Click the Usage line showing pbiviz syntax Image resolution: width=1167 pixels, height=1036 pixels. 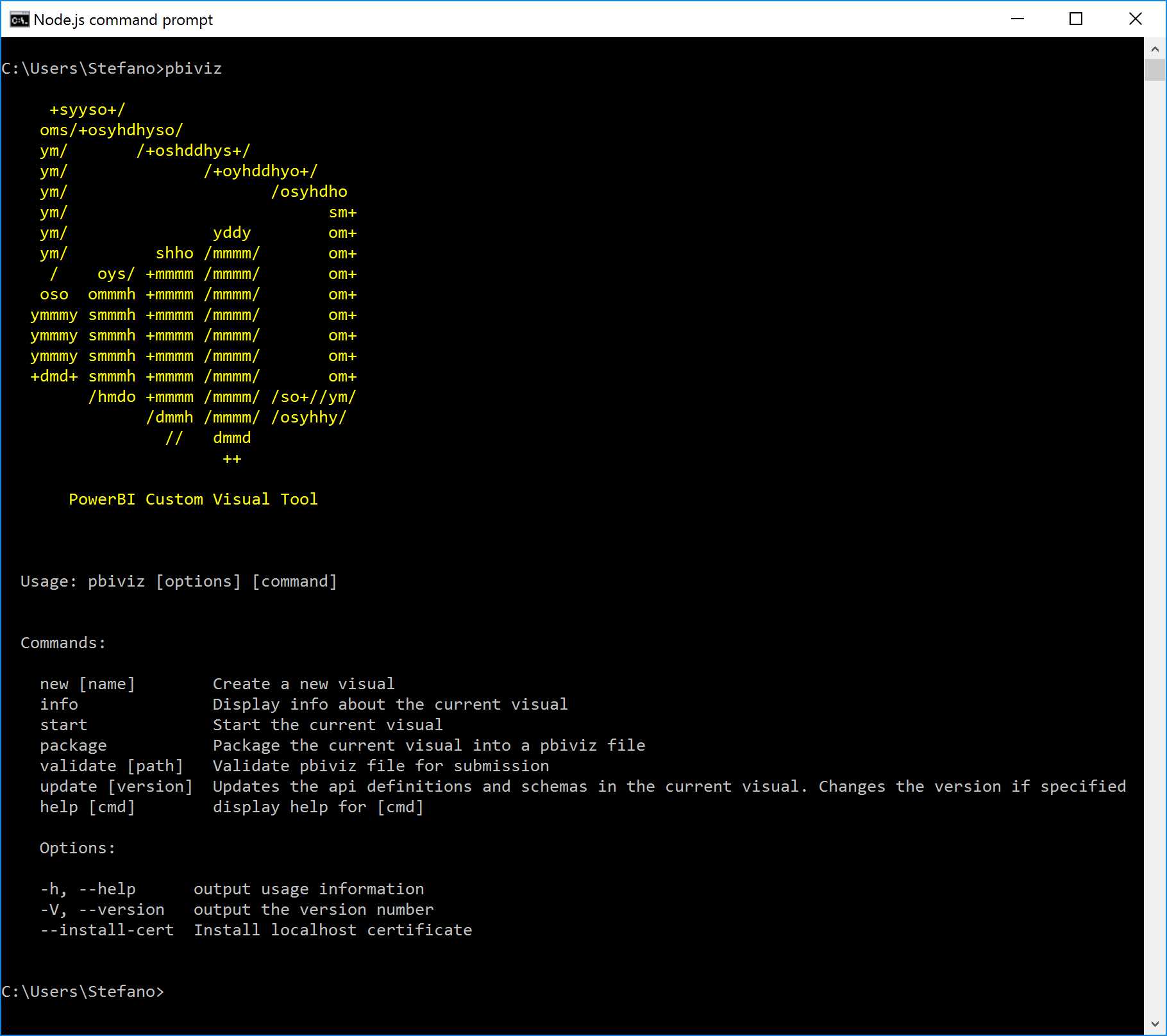tap(178, 581)
